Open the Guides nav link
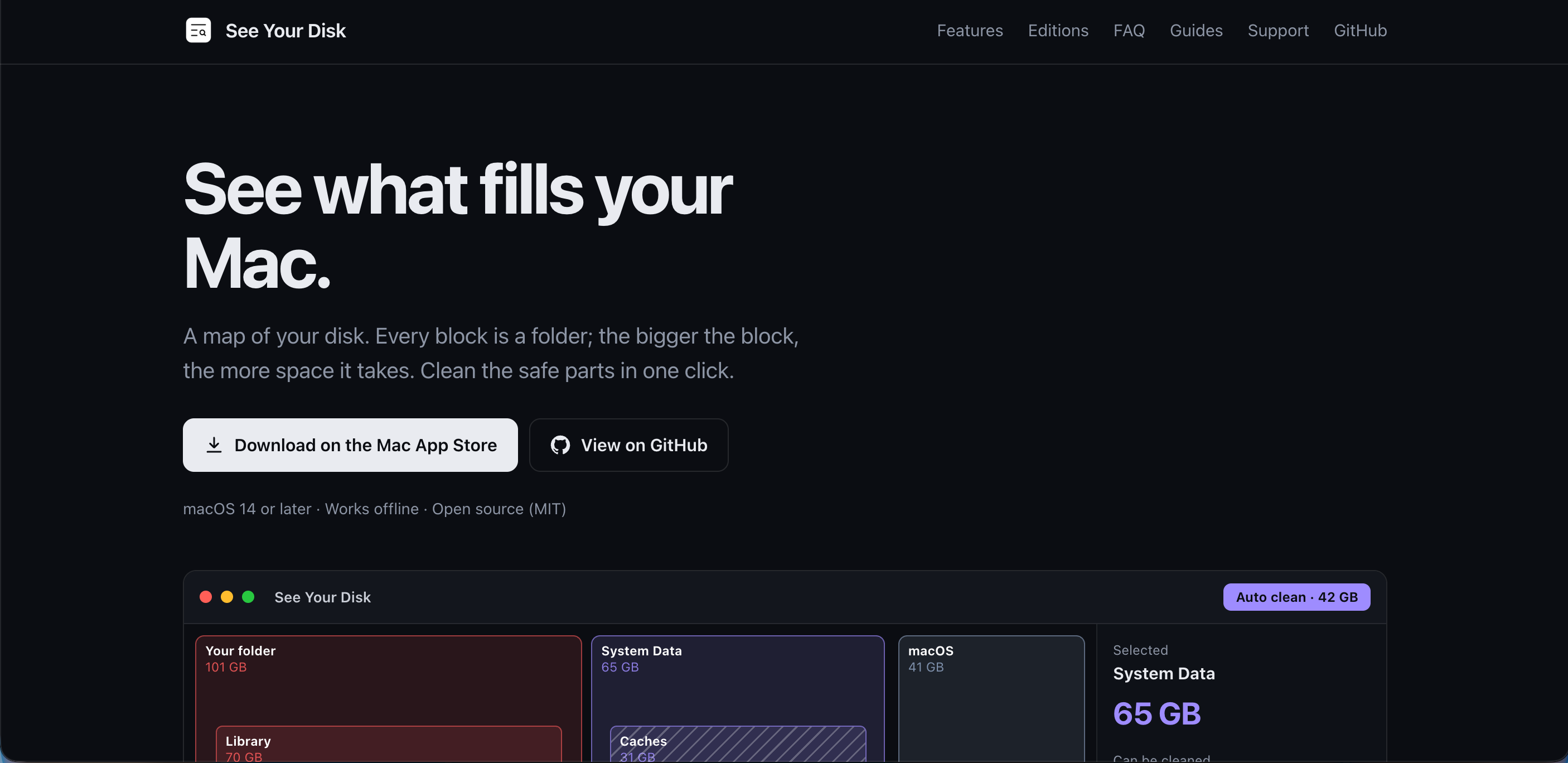 point(1196,31)
